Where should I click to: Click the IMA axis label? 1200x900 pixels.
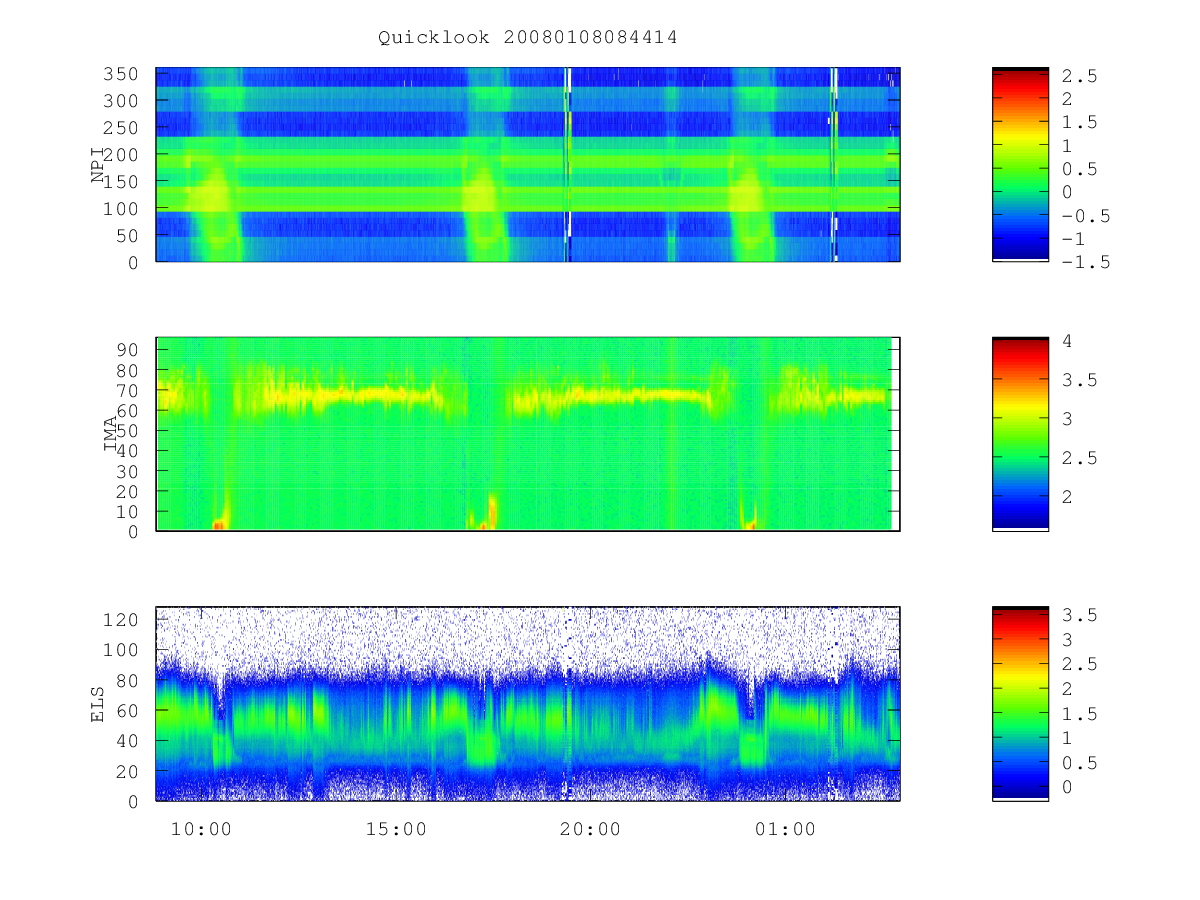click(x=111, y=435)
